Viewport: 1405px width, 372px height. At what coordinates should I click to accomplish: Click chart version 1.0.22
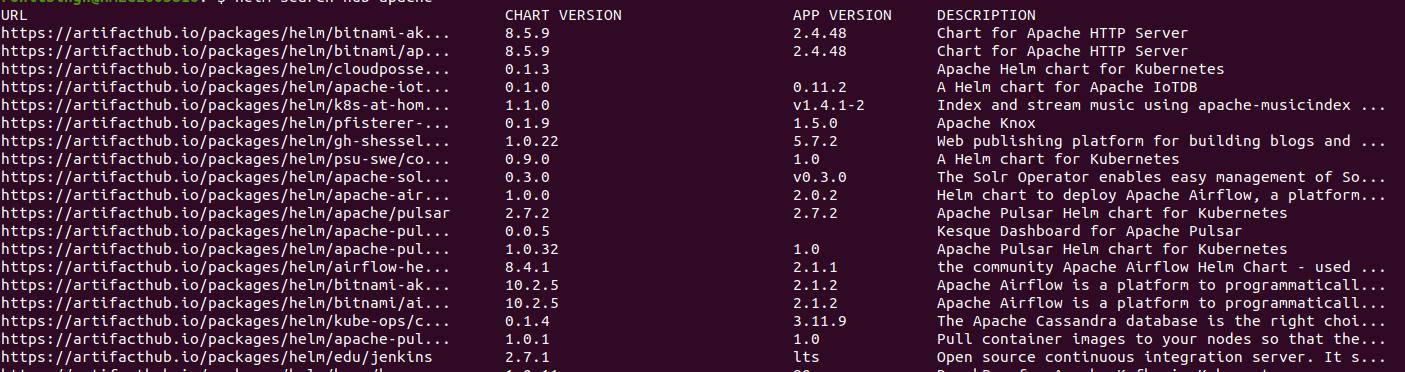532,141
